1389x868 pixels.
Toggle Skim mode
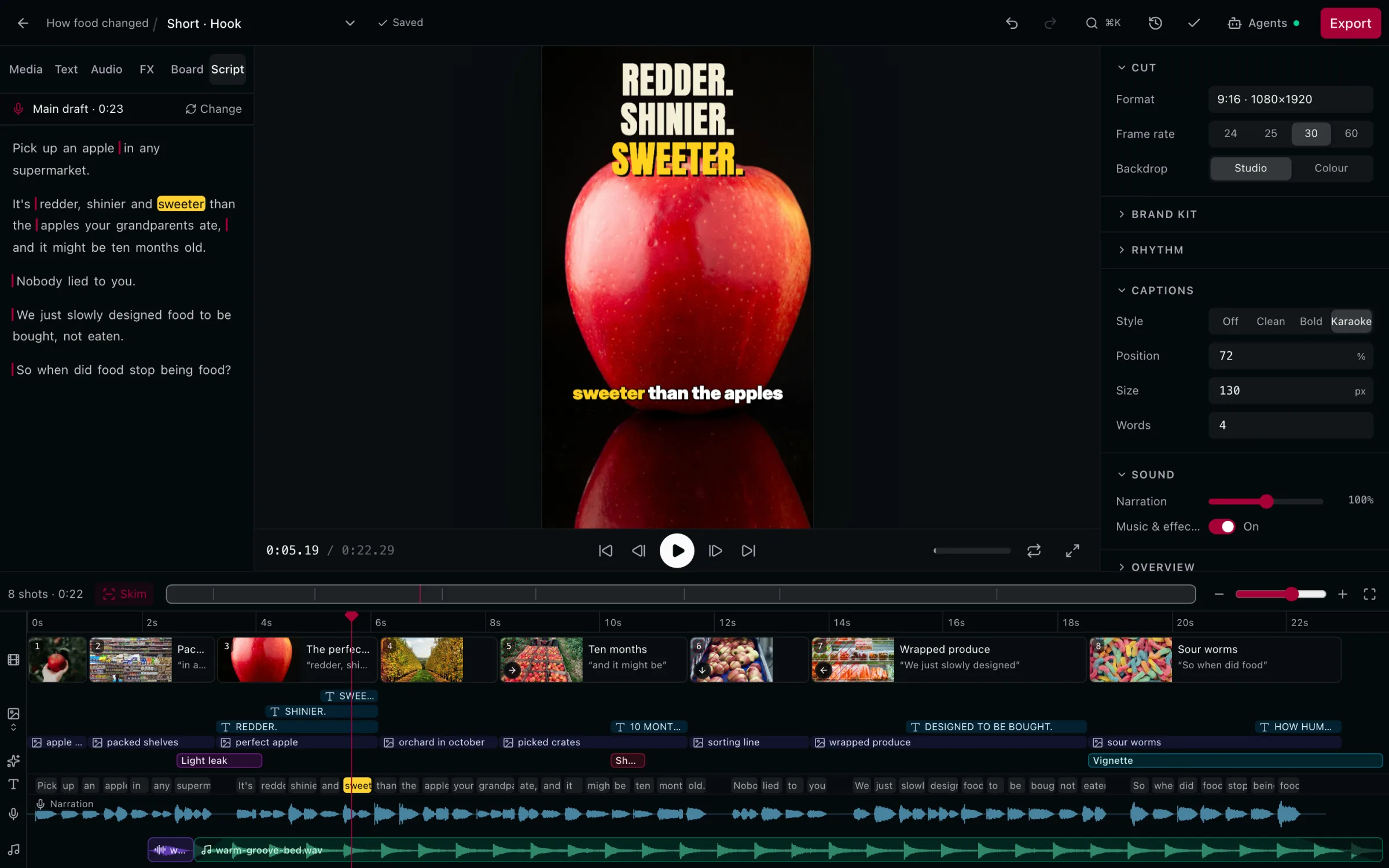[124, 594]
